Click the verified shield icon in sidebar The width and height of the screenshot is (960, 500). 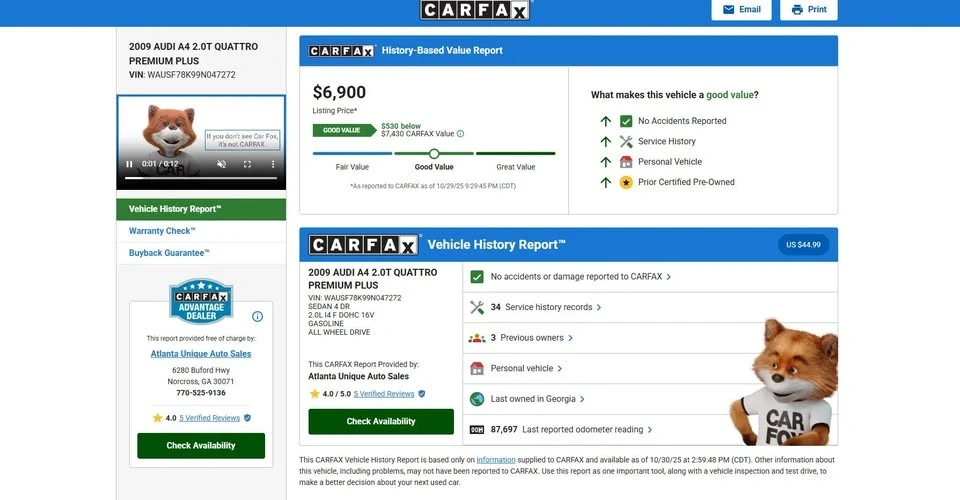click(247, 418)
